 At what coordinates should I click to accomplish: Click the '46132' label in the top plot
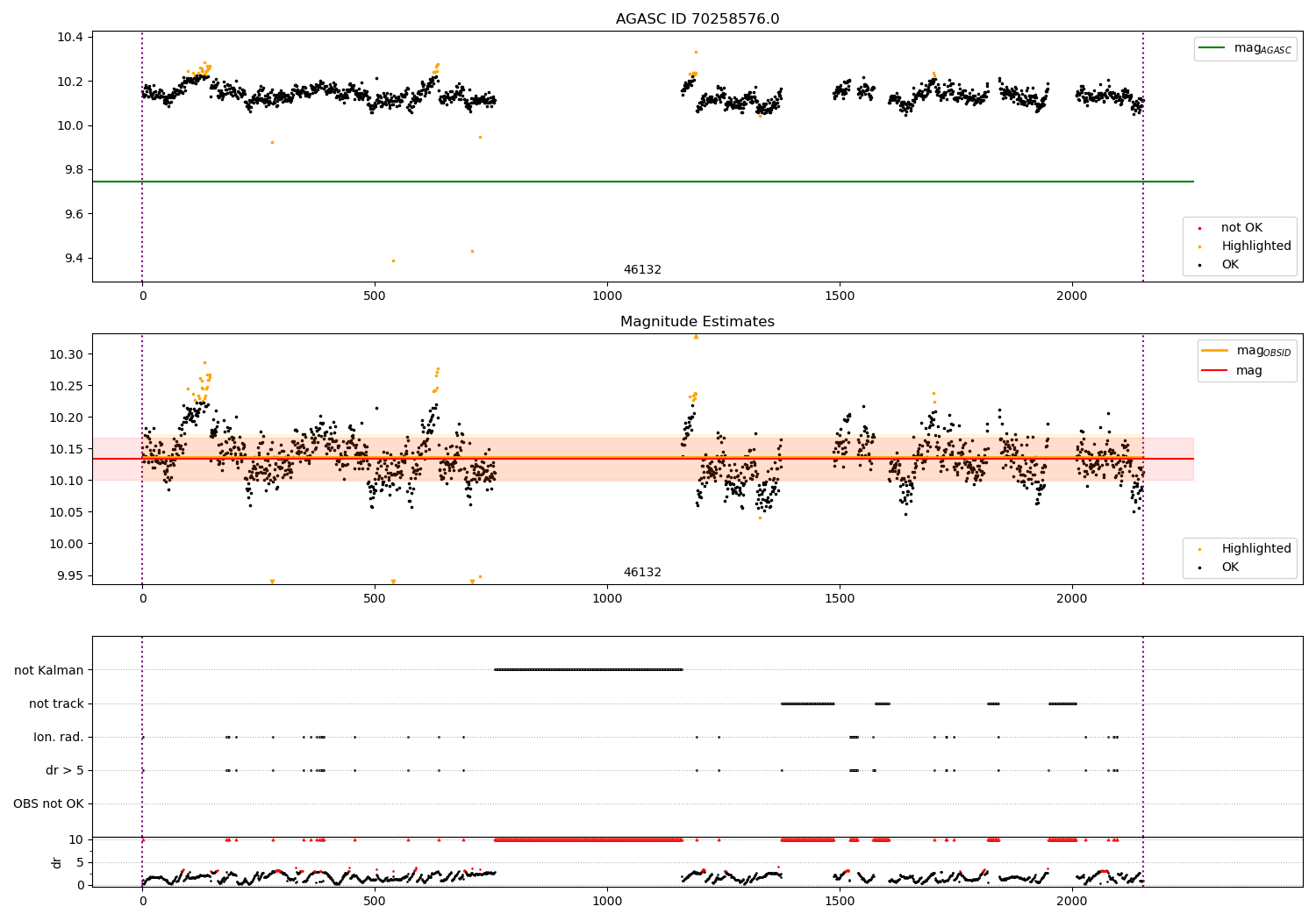tap(642, 270)
